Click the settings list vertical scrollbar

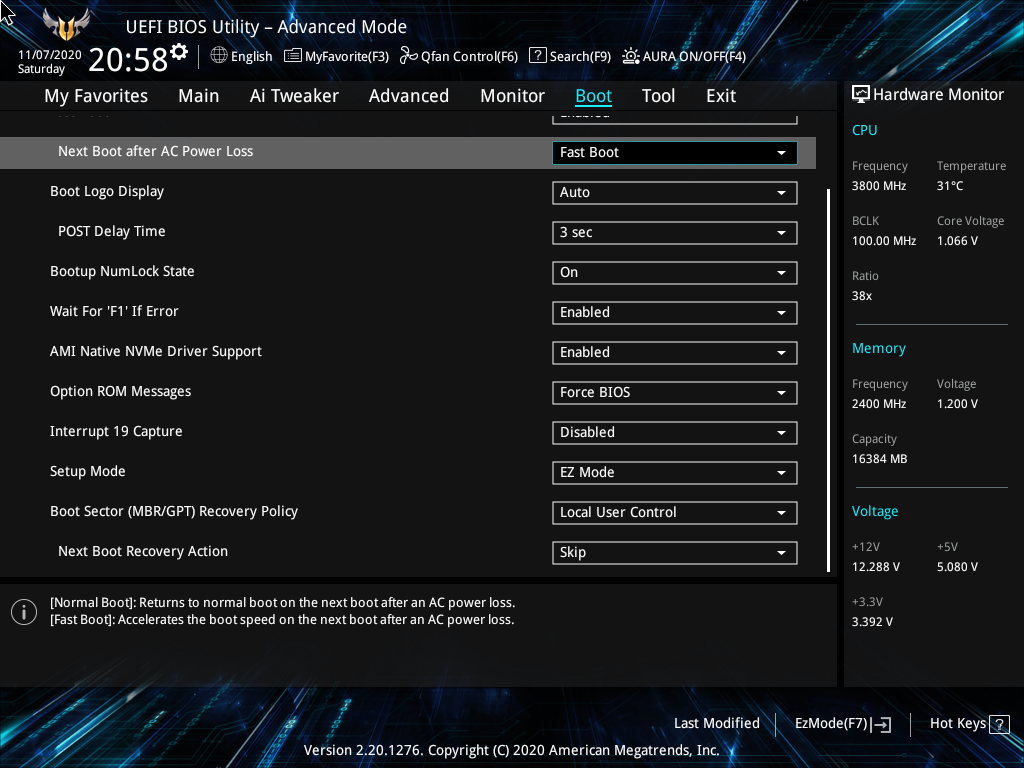click(828, 381)
